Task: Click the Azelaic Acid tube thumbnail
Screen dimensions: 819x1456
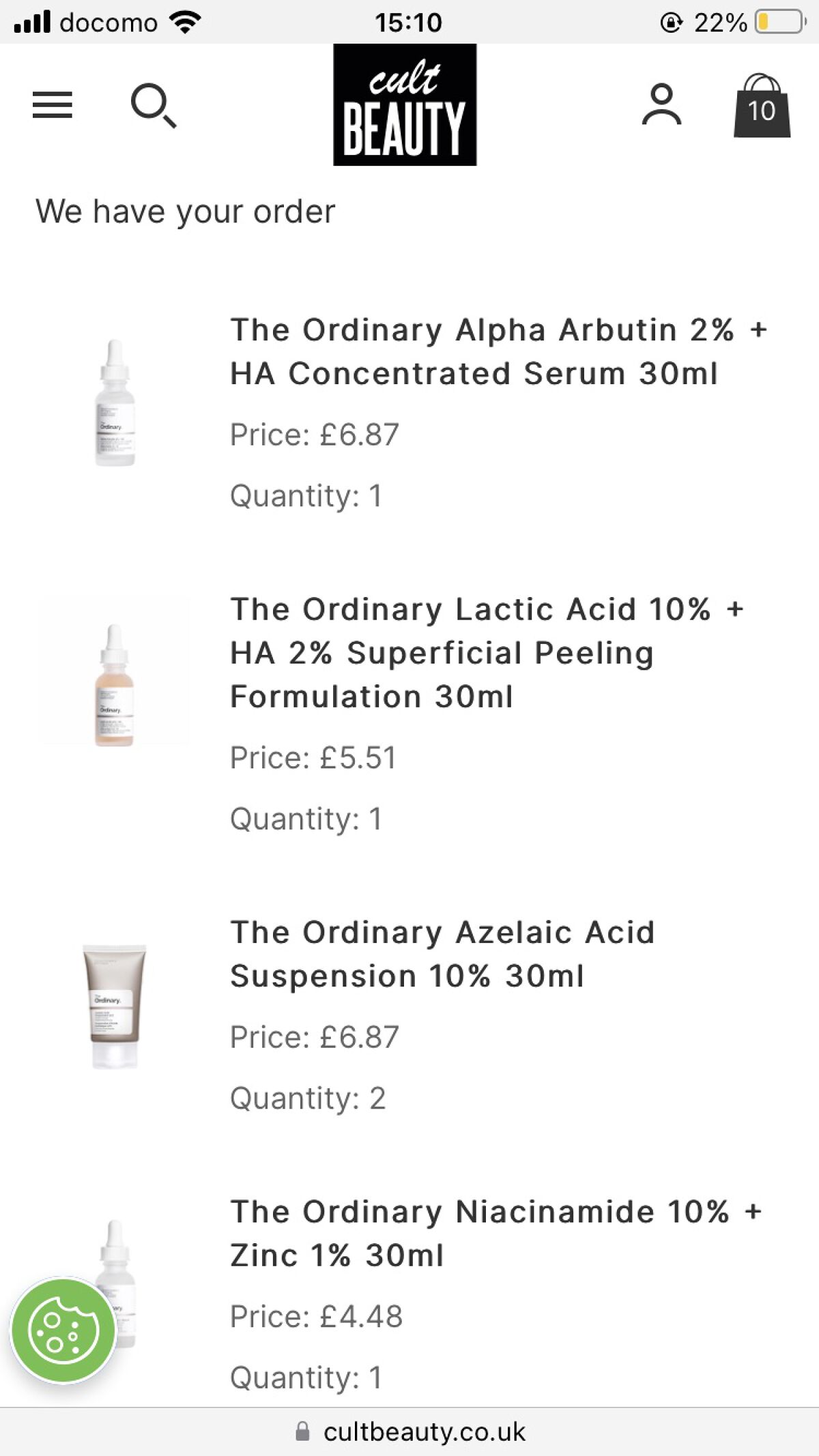Action: pyautogui.click(x=112, y=1003)
